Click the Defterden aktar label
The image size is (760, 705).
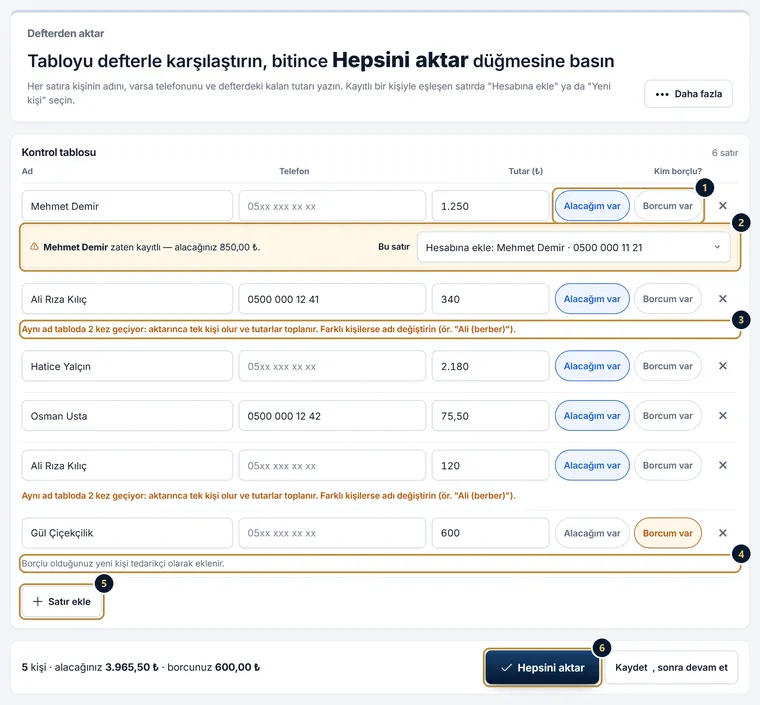[x=65, y=33]
